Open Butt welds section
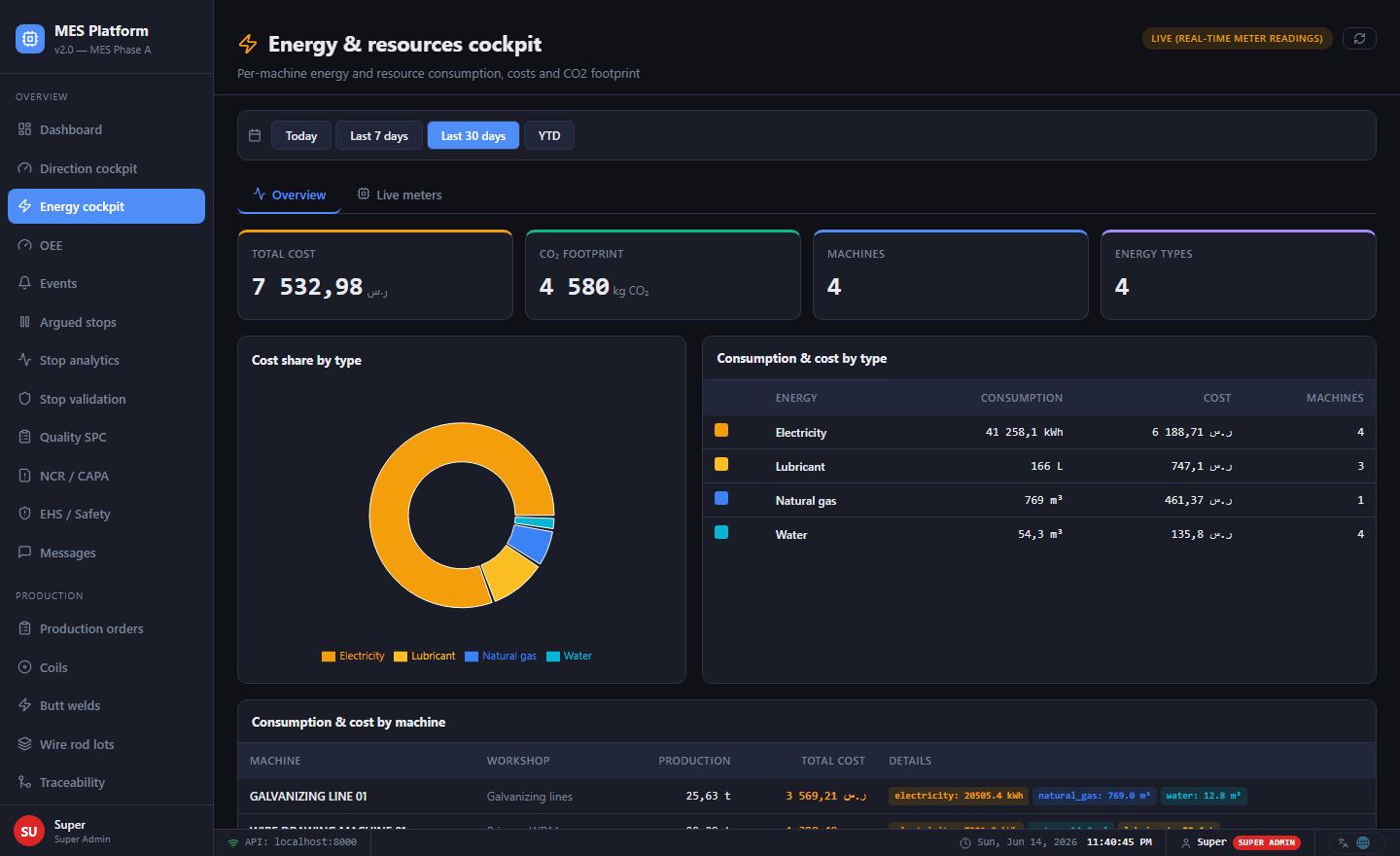 [x=106, y=705]
